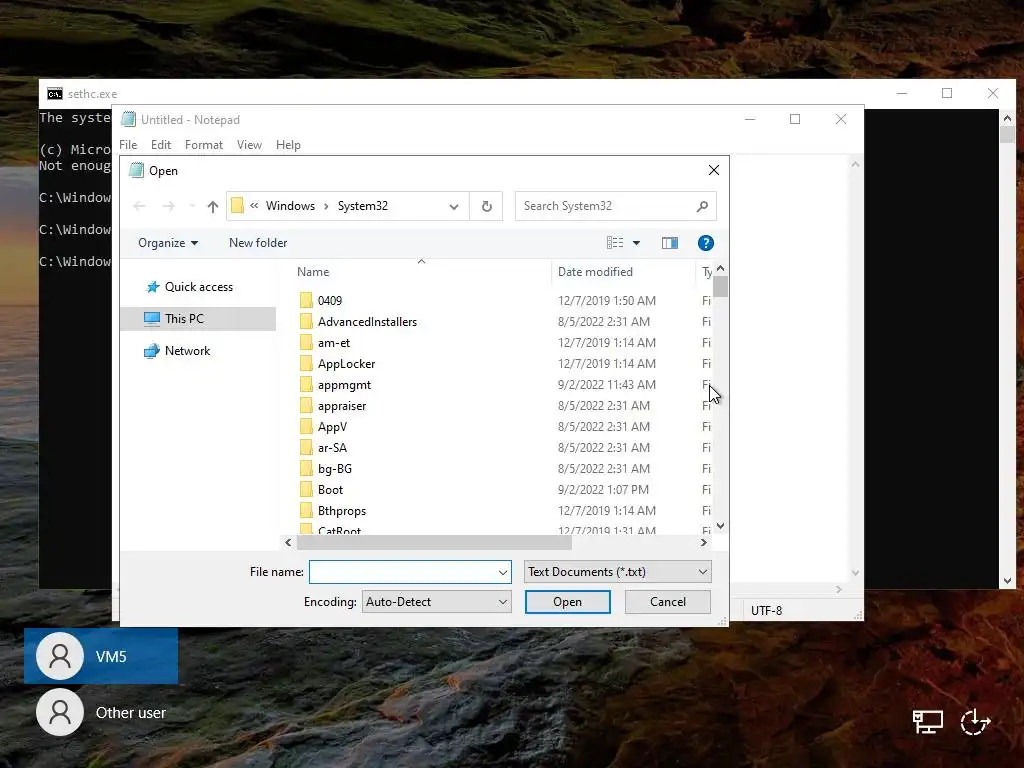Expand the view options dropdown arrow
Image resolution: width=1024 pixels, height=768 pixels.
tap(636, 243)
